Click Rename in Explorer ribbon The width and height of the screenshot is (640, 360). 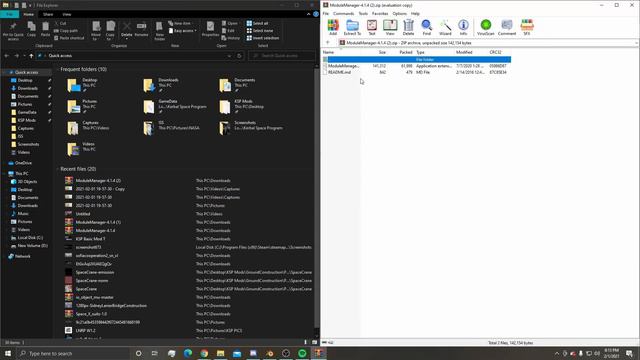[x=141, y=29]
